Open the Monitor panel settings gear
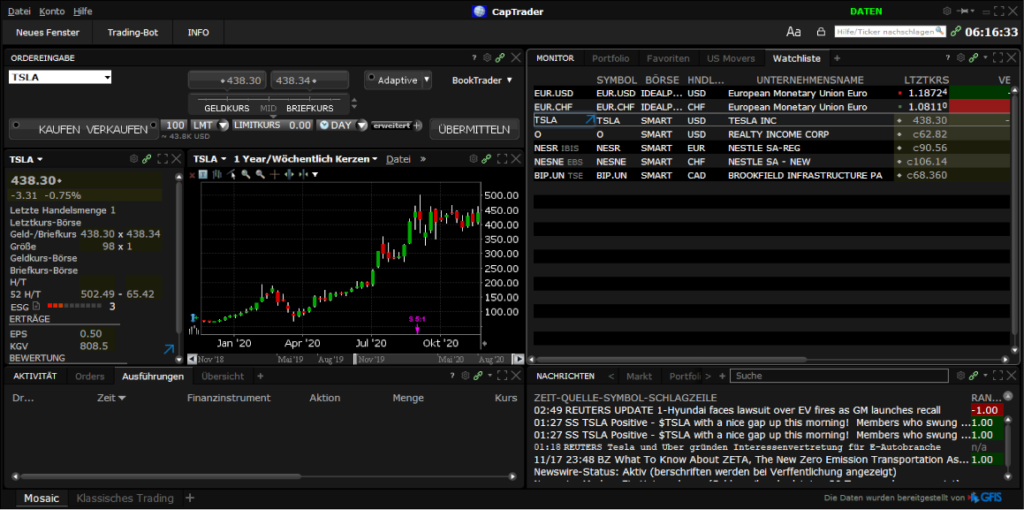This screenshot has height=510, width=1024. click(961, 58)
